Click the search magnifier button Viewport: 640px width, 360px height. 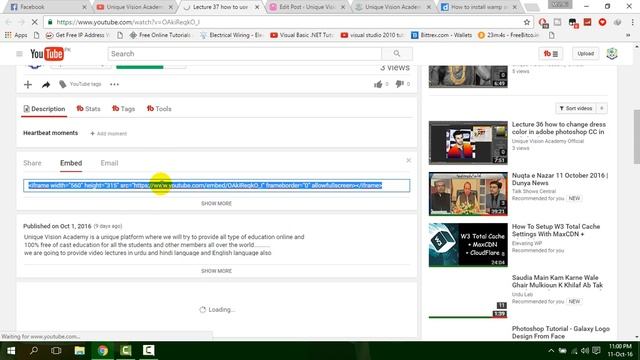tap(397, 53)
